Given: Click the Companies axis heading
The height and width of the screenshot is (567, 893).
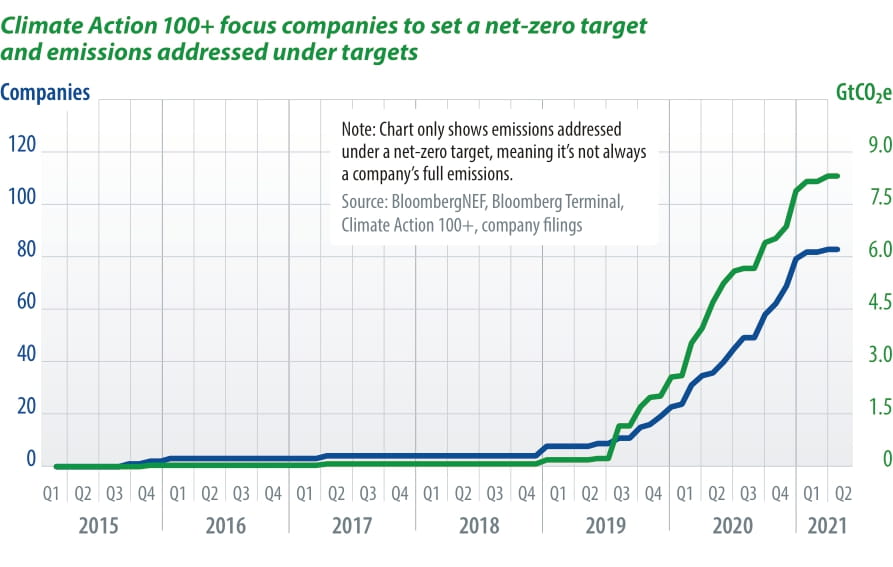Looking at the screenshot, I should click(46, 93).
